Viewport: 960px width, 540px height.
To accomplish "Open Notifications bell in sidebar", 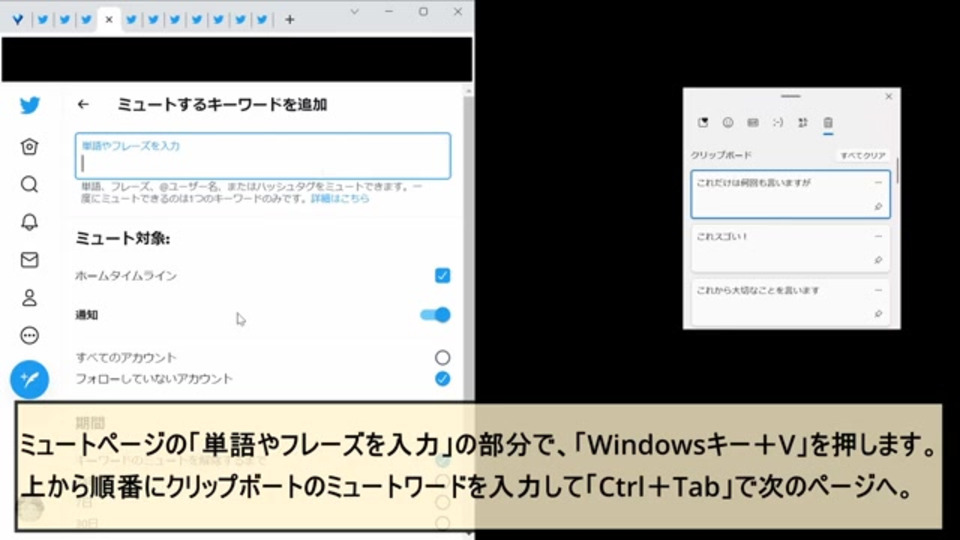I will (29, 222).
